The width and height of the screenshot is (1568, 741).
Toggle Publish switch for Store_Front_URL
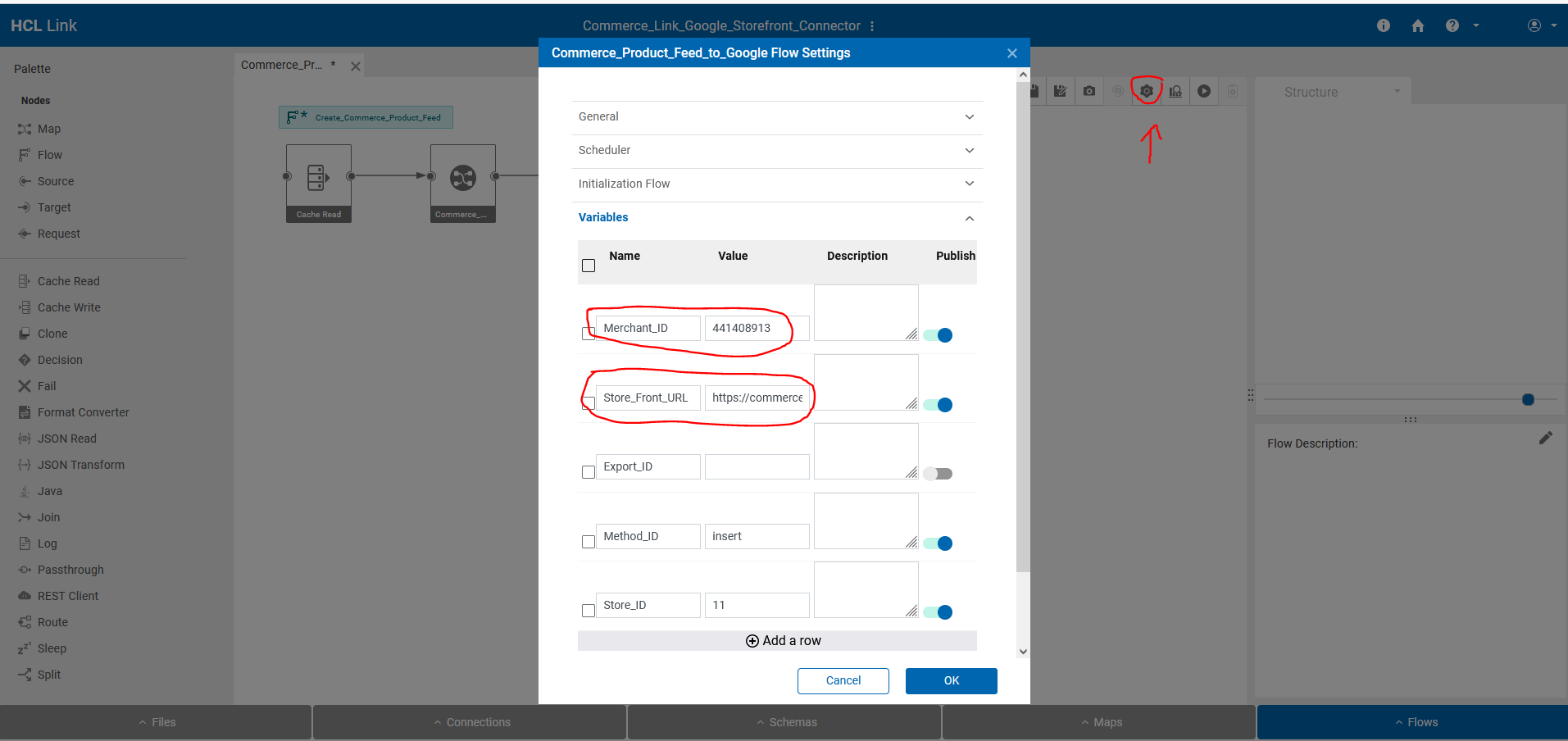tap(938, 405)
